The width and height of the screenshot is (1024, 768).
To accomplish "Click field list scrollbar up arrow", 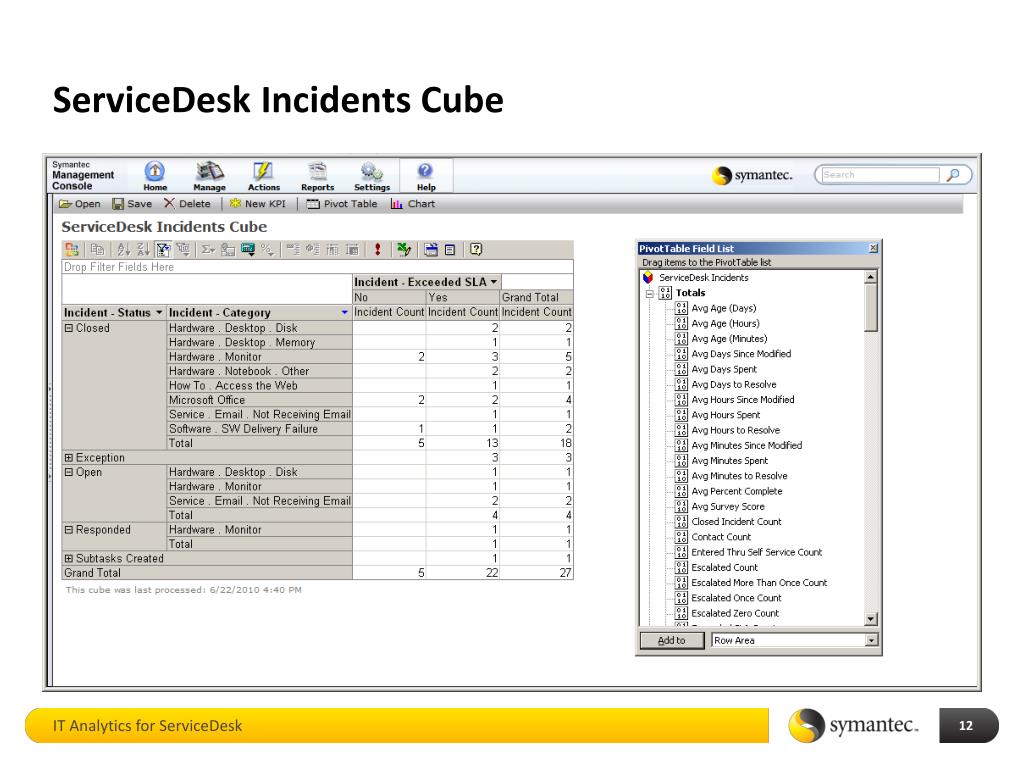I will [871, 278].
